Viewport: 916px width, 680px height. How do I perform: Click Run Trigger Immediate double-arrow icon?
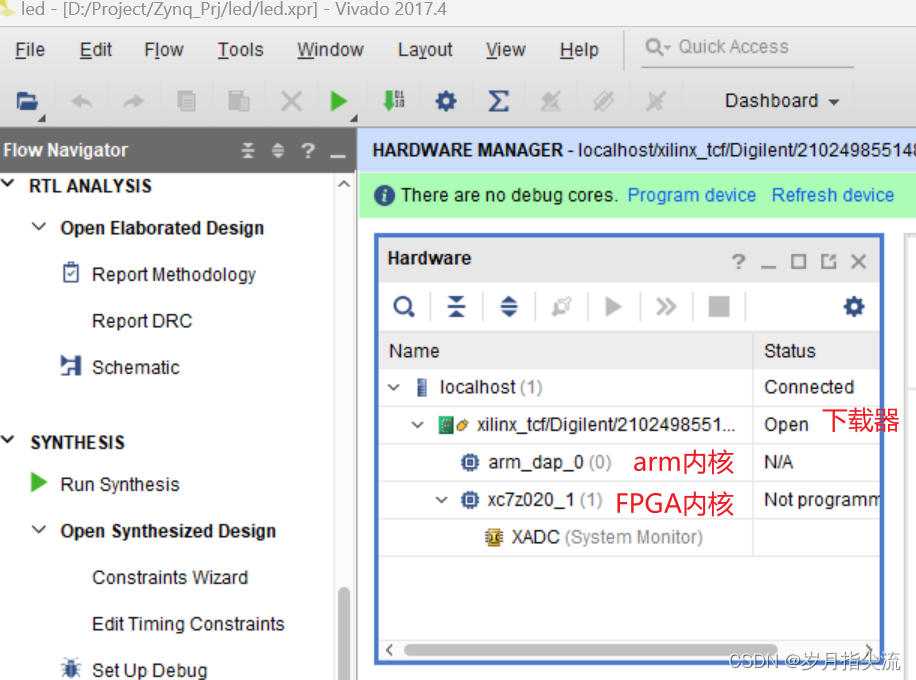[666, 306]
